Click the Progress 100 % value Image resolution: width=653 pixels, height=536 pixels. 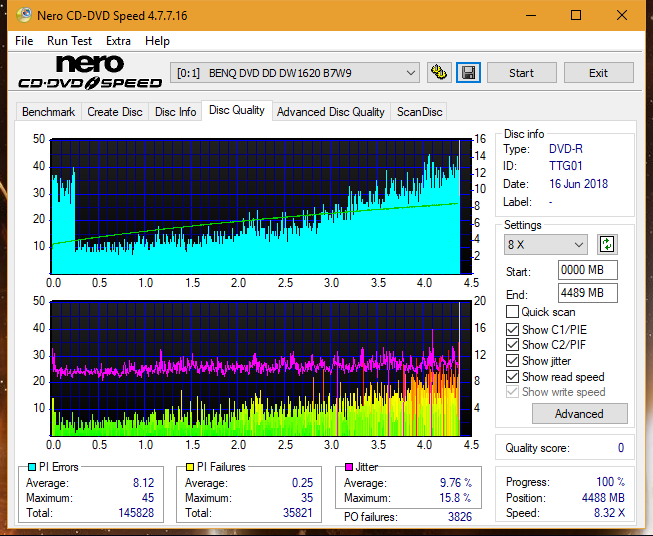tap(611, 482)
